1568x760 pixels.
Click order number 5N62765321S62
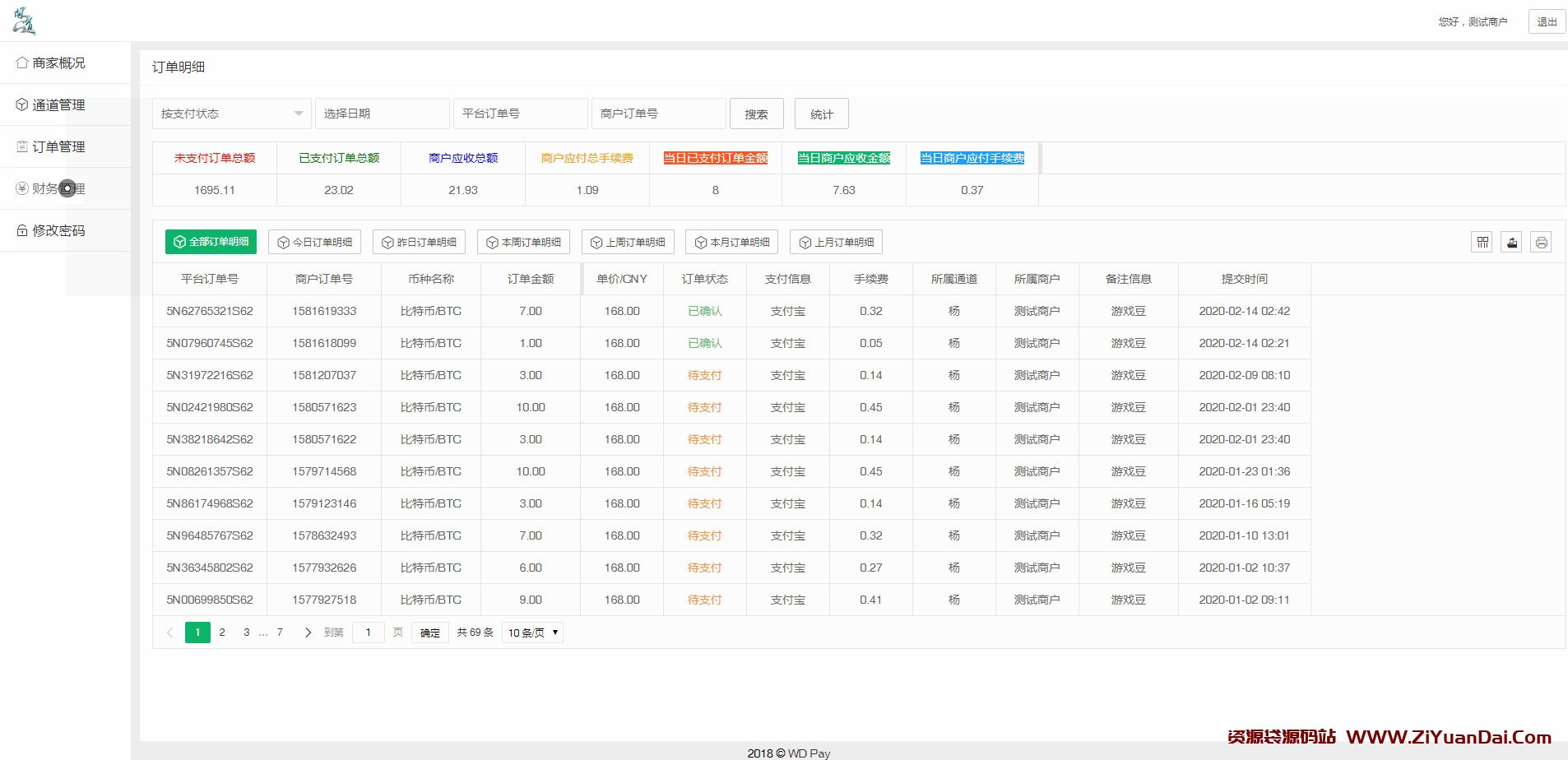(210, 311)
